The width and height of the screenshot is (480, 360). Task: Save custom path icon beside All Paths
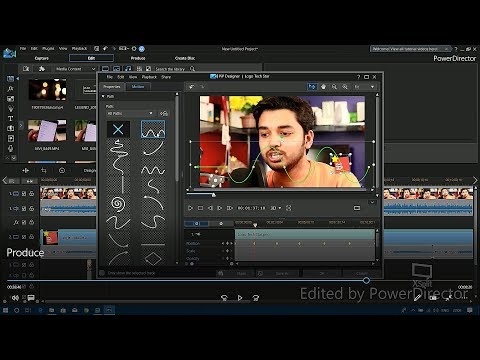[x=163, y=113]
